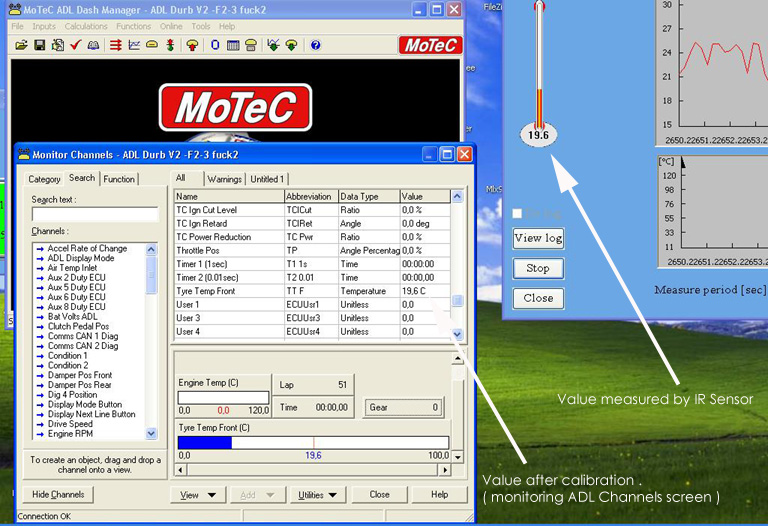Click the floppy disk save icon
Viewport: 768px width, 526px height.
click(39, 45)
